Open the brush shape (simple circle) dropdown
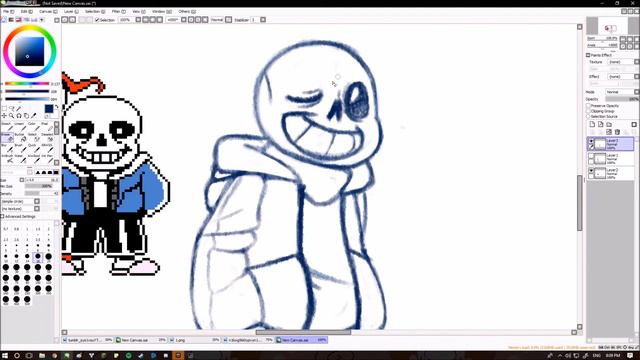640x360 pixels. coord(37,201)
